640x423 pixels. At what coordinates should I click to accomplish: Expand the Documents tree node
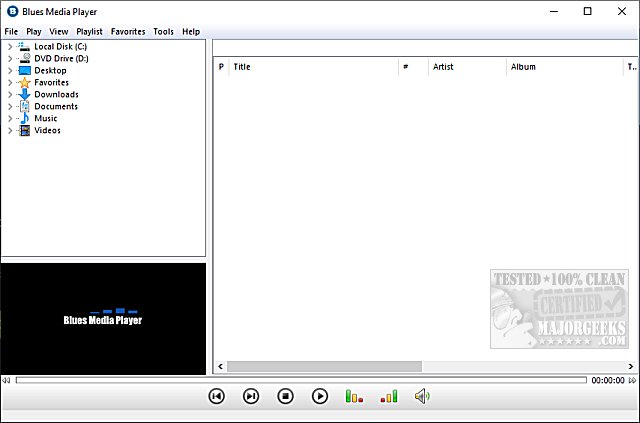(10, 107)
